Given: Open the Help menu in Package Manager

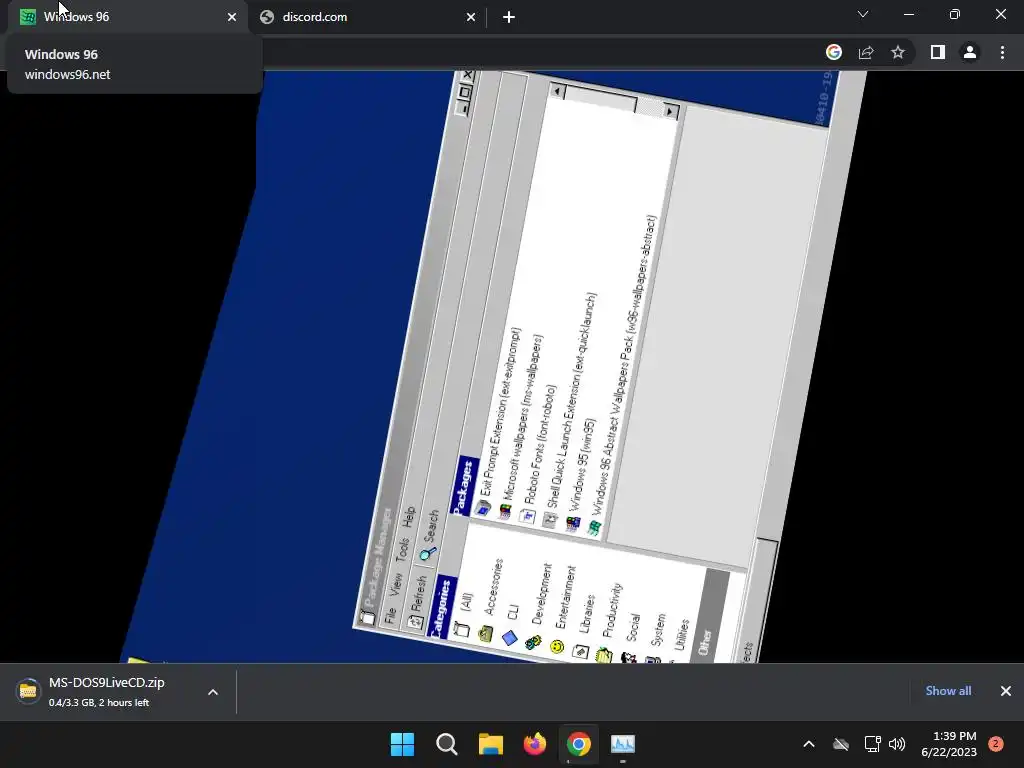Looking at the screenshot, I should click(409, 517).
